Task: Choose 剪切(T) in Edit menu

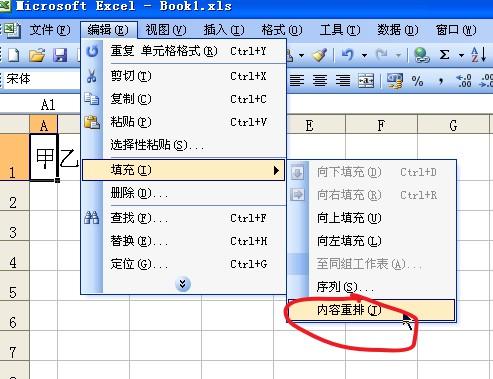Action: pyautogui.click(x=183, y=76)
